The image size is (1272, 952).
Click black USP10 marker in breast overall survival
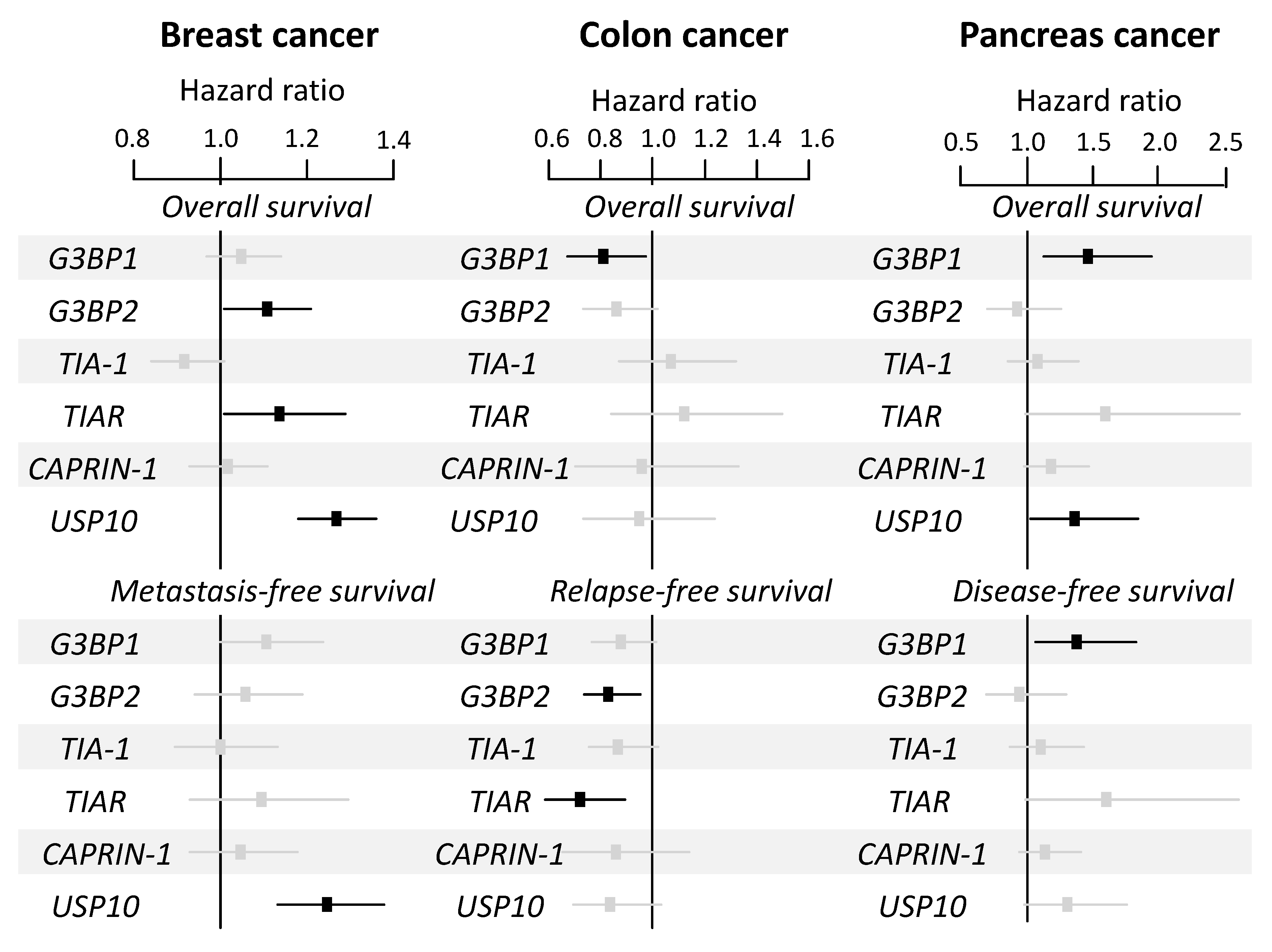[x=336, y=518]
